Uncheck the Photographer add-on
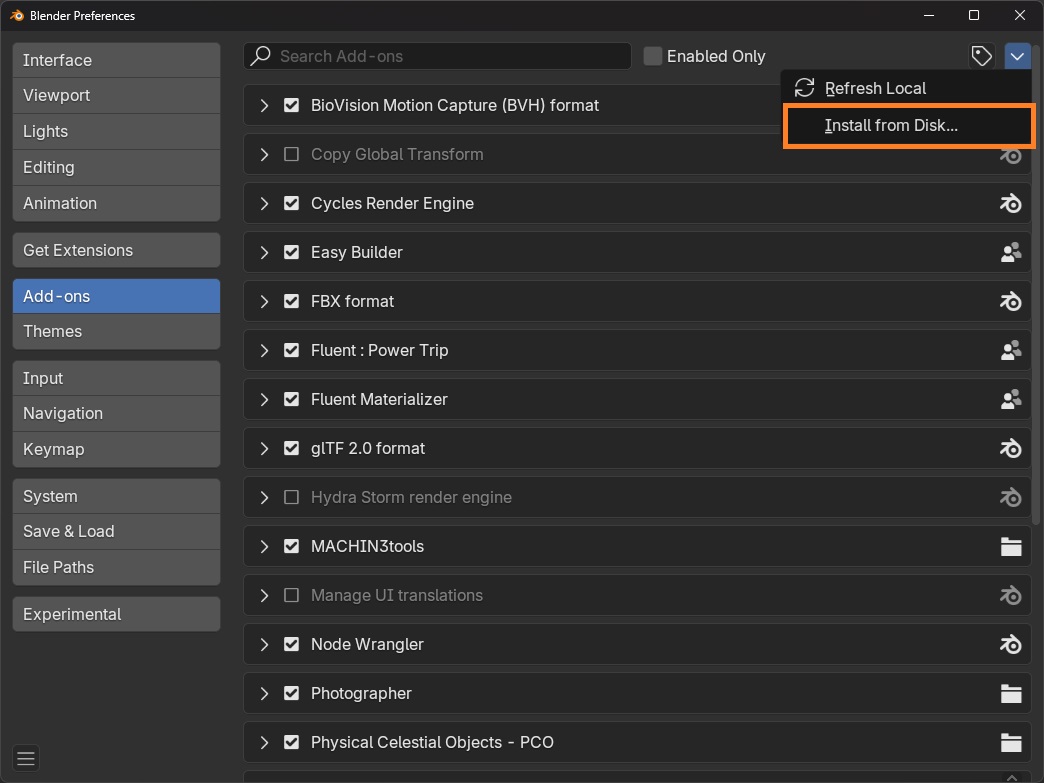This screenshot has width=1044, height=783. (291, 694)
